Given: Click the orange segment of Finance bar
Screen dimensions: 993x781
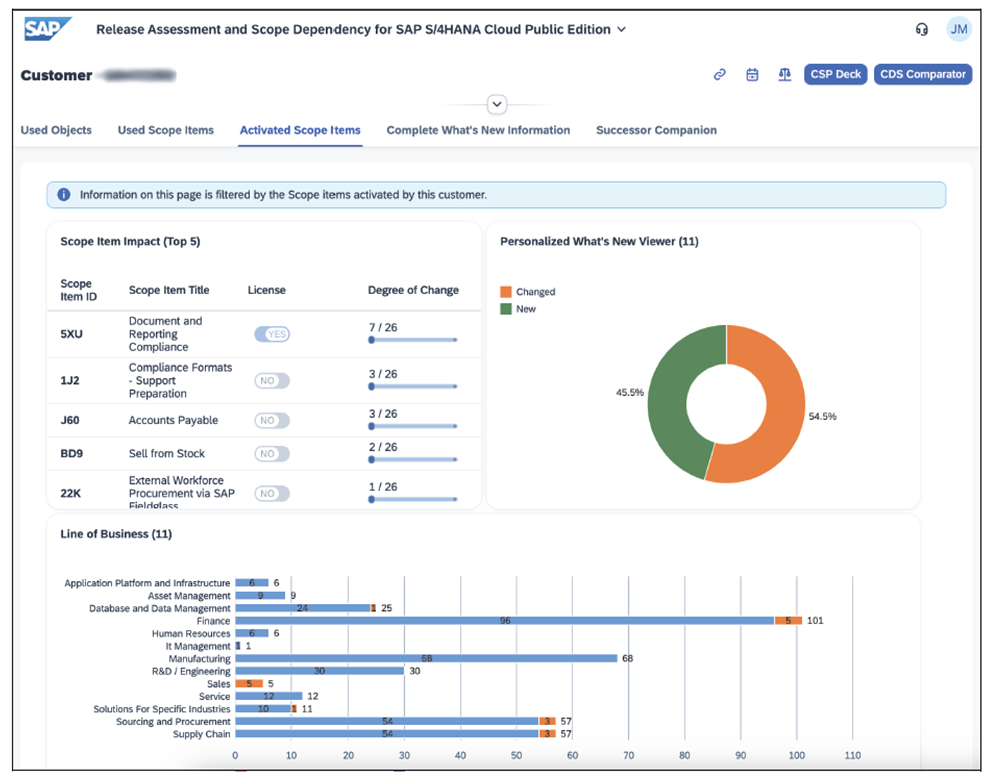Looking at the screenshot, I should coord(788,621).
